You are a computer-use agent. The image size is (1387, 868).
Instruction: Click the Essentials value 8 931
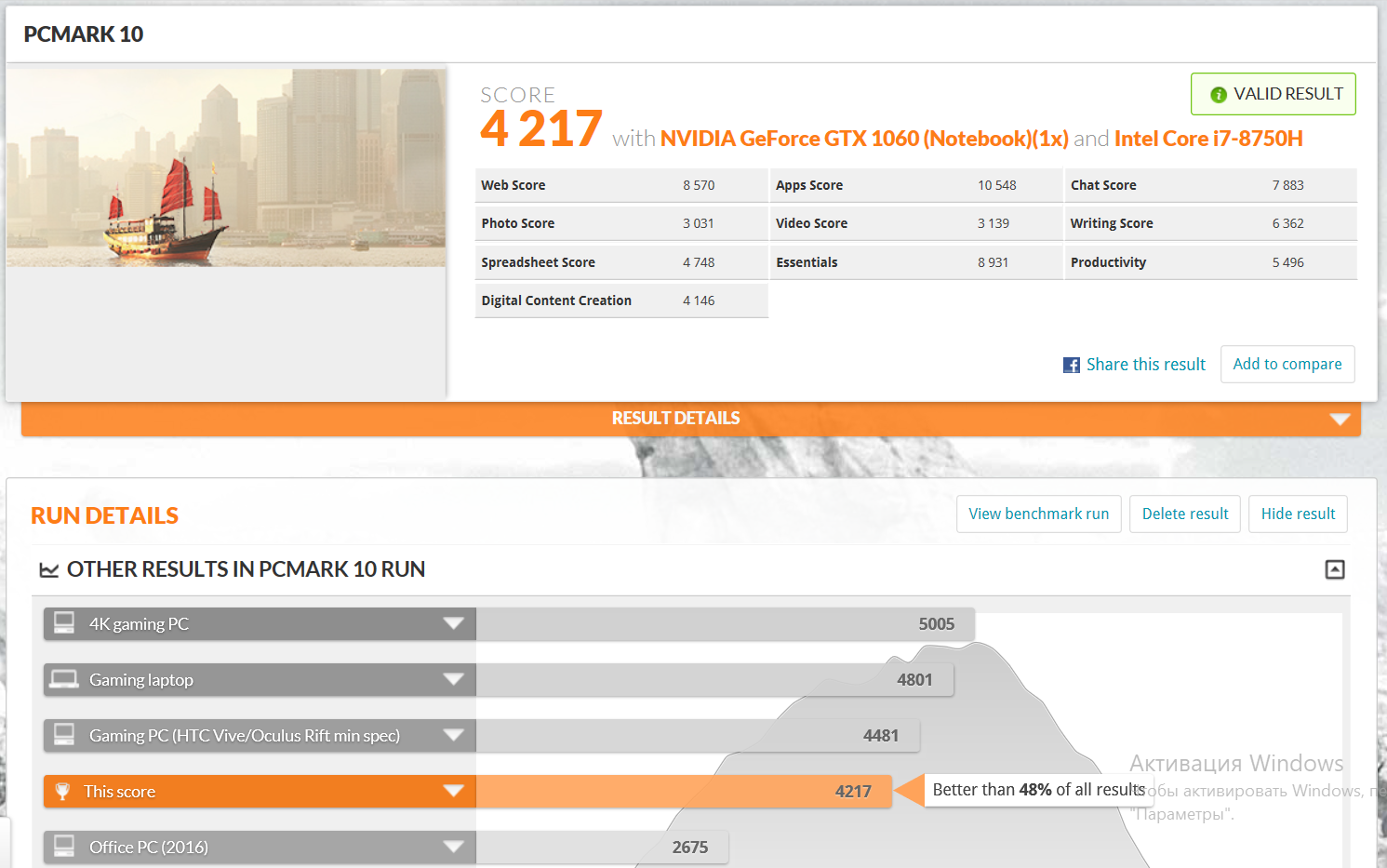(x=993, y=262)
